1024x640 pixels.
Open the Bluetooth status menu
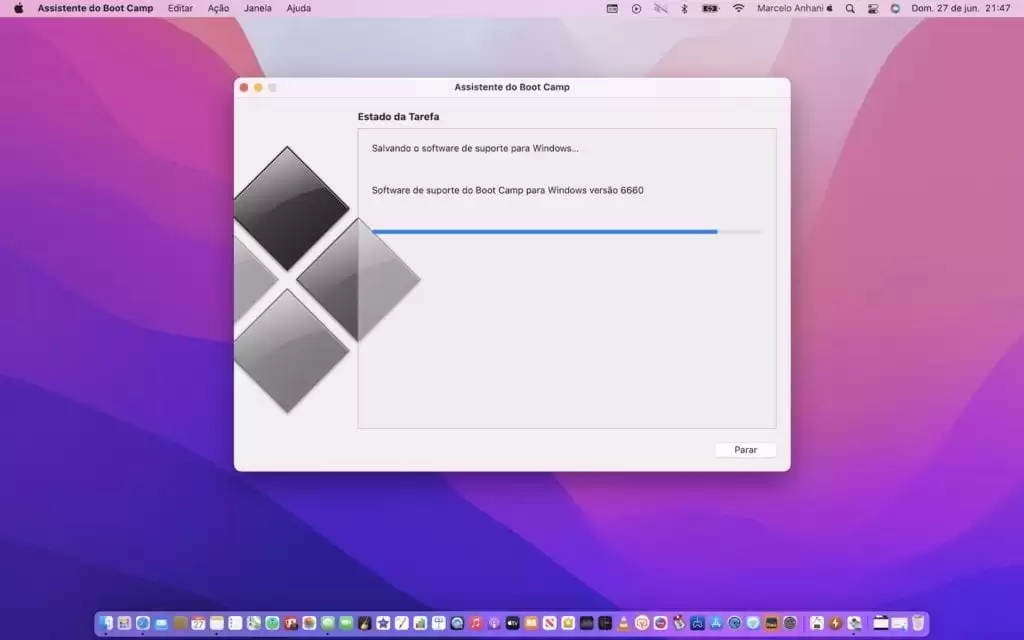click(684, 8)
